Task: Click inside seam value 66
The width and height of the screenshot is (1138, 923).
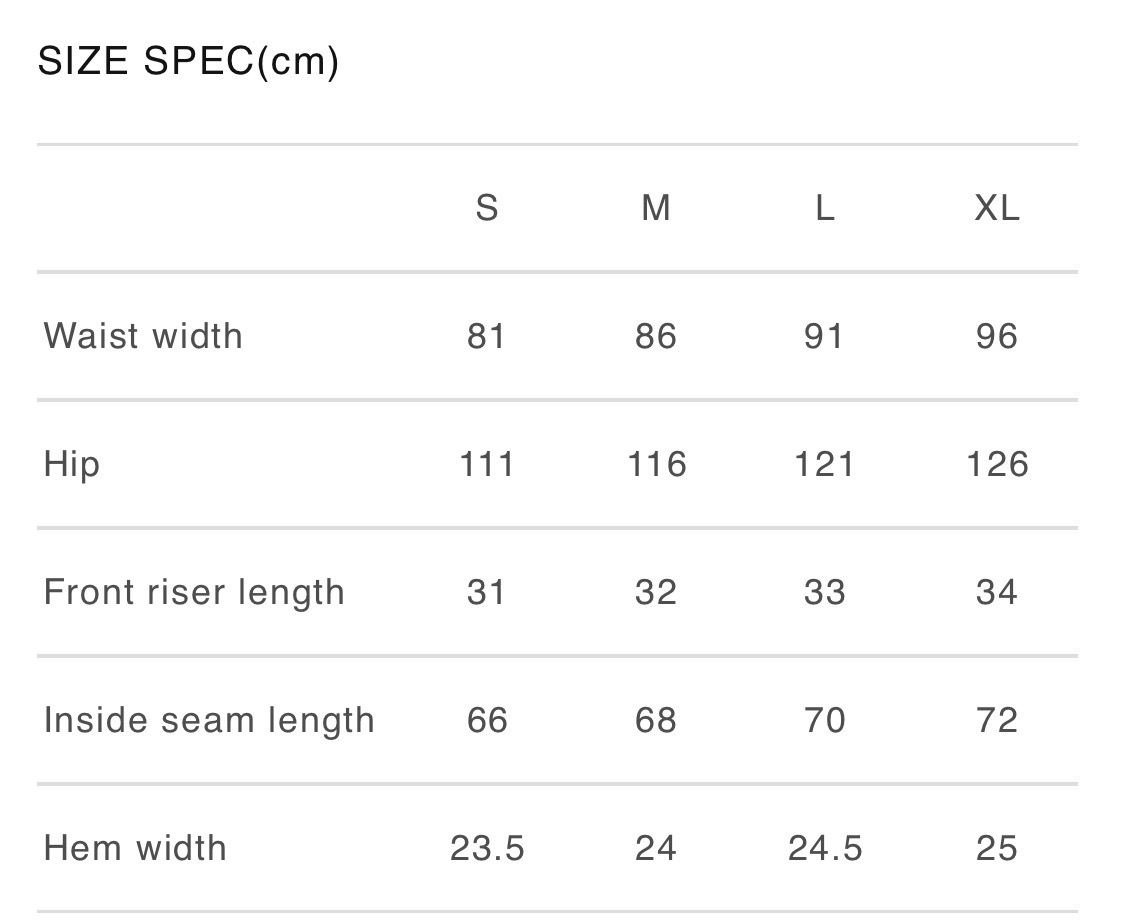Action: 487,720
